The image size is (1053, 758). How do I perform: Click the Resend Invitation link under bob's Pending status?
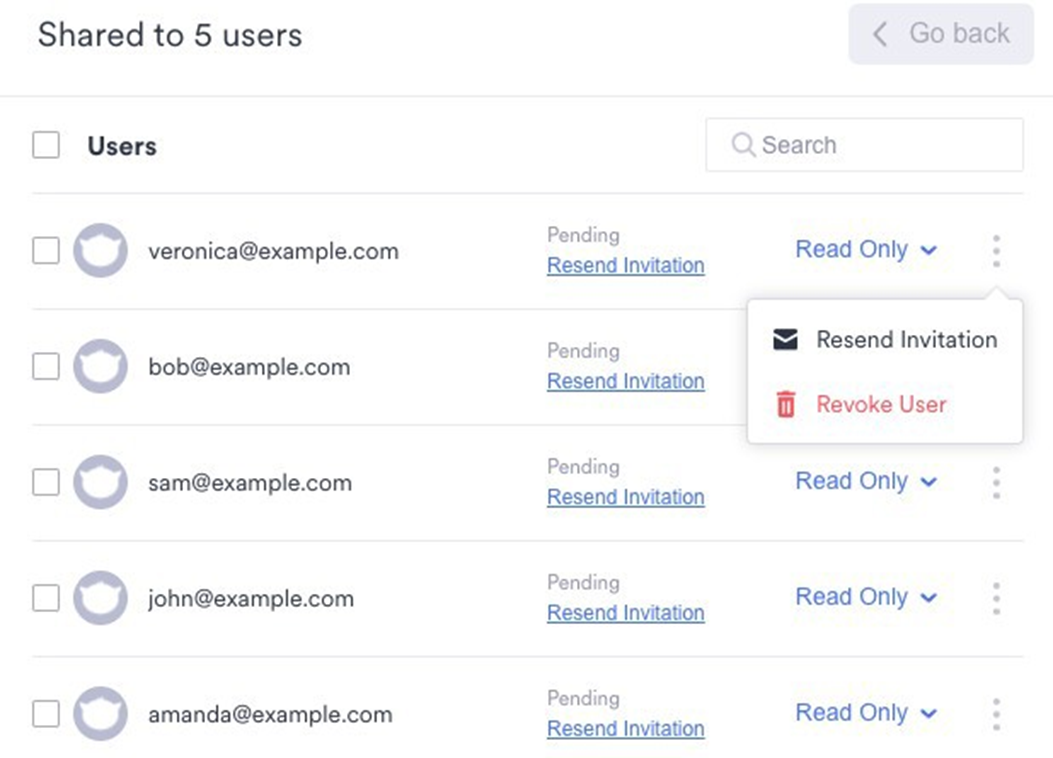click(x=625, y=381)
